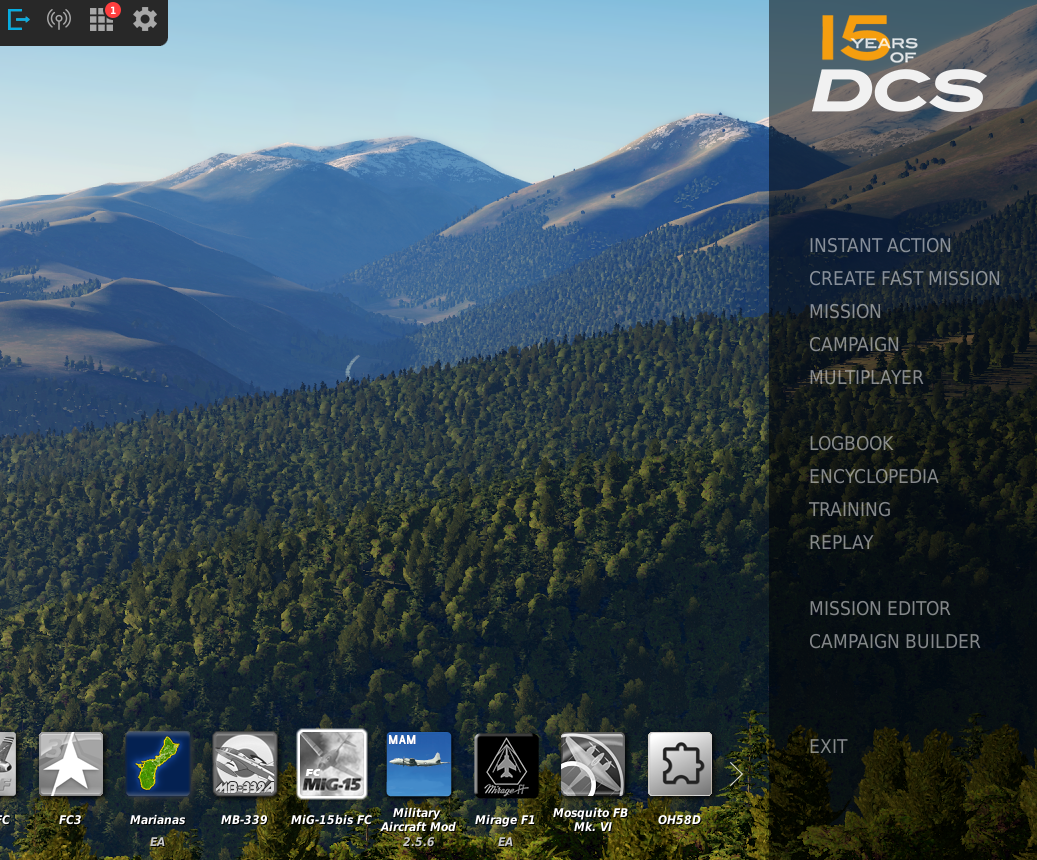Open Instant Action menu
1037x860 pixels.
pos(880,245)
